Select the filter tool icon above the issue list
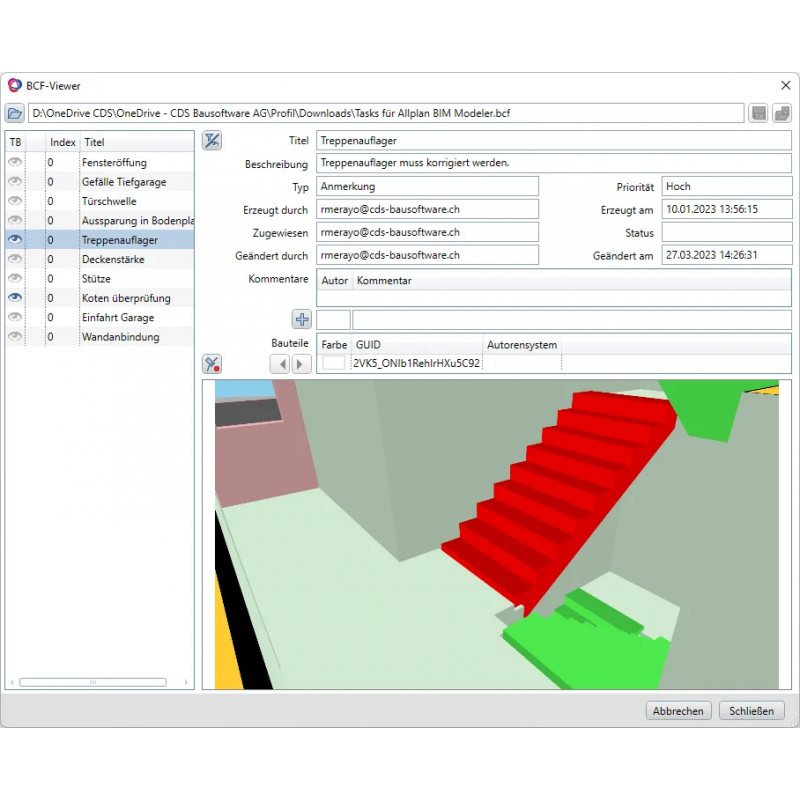Screen dimensions: 800x800 [x=211, y=141]
